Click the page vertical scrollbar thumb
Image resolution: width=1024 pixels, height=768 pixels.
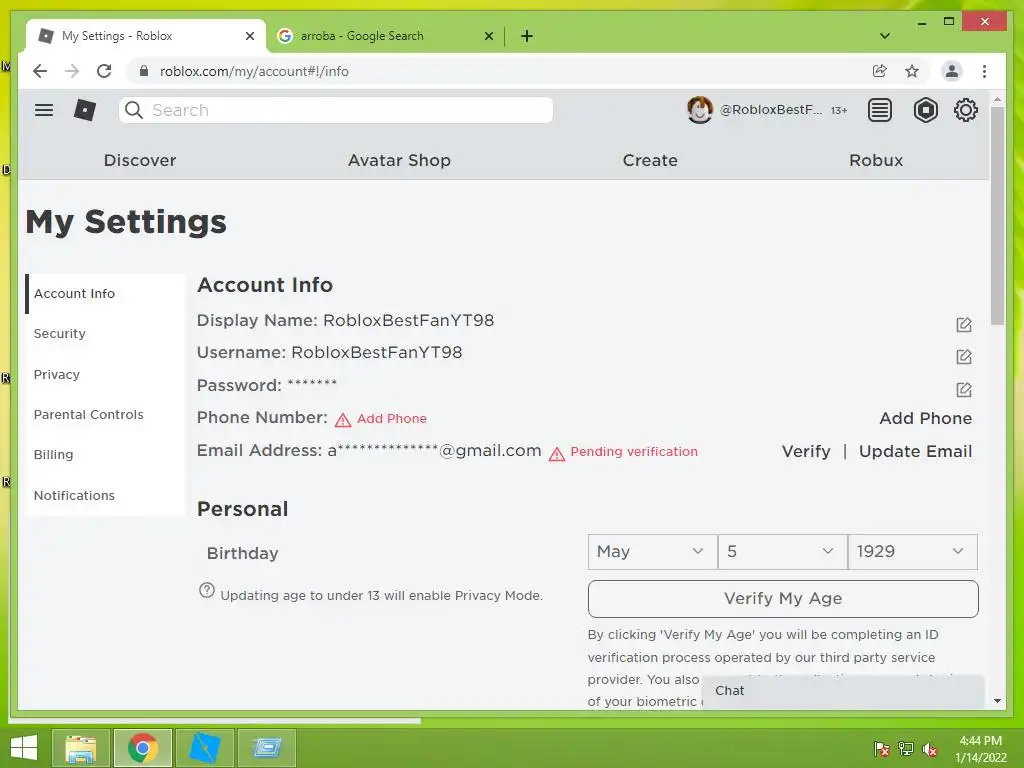coord(997,216)
